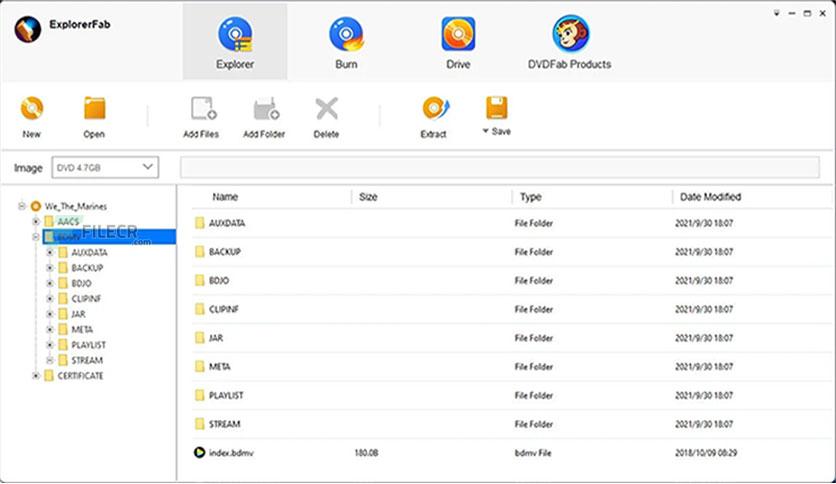Click the Add Folder icon
The image size is (836, 484).
[266, 109]
